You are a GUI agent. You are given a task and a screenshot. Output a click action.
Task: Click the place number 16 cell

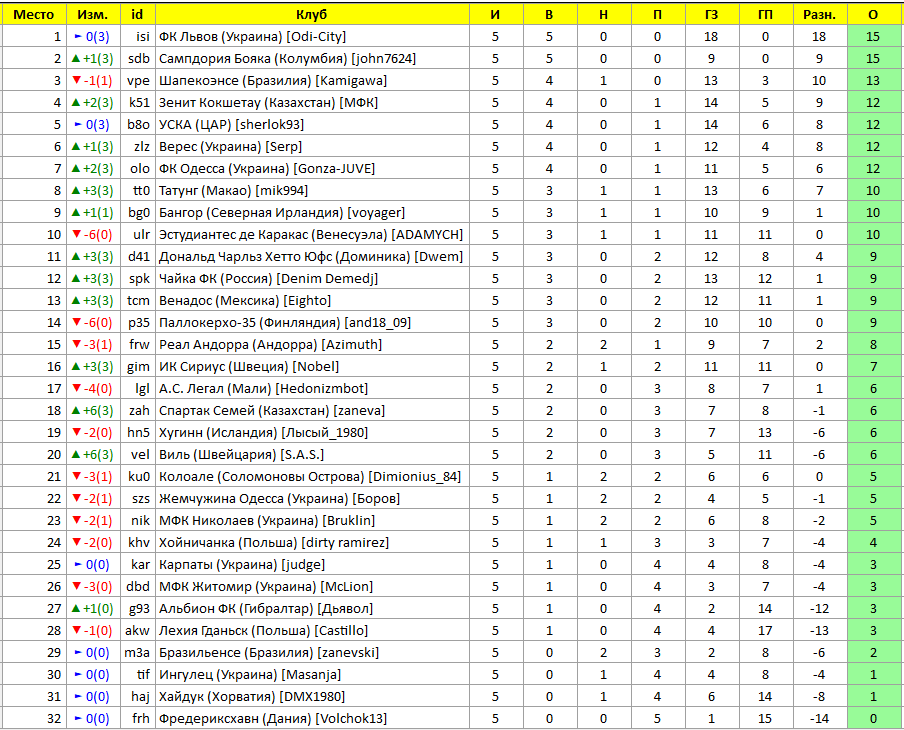click(x=33, y=367)
